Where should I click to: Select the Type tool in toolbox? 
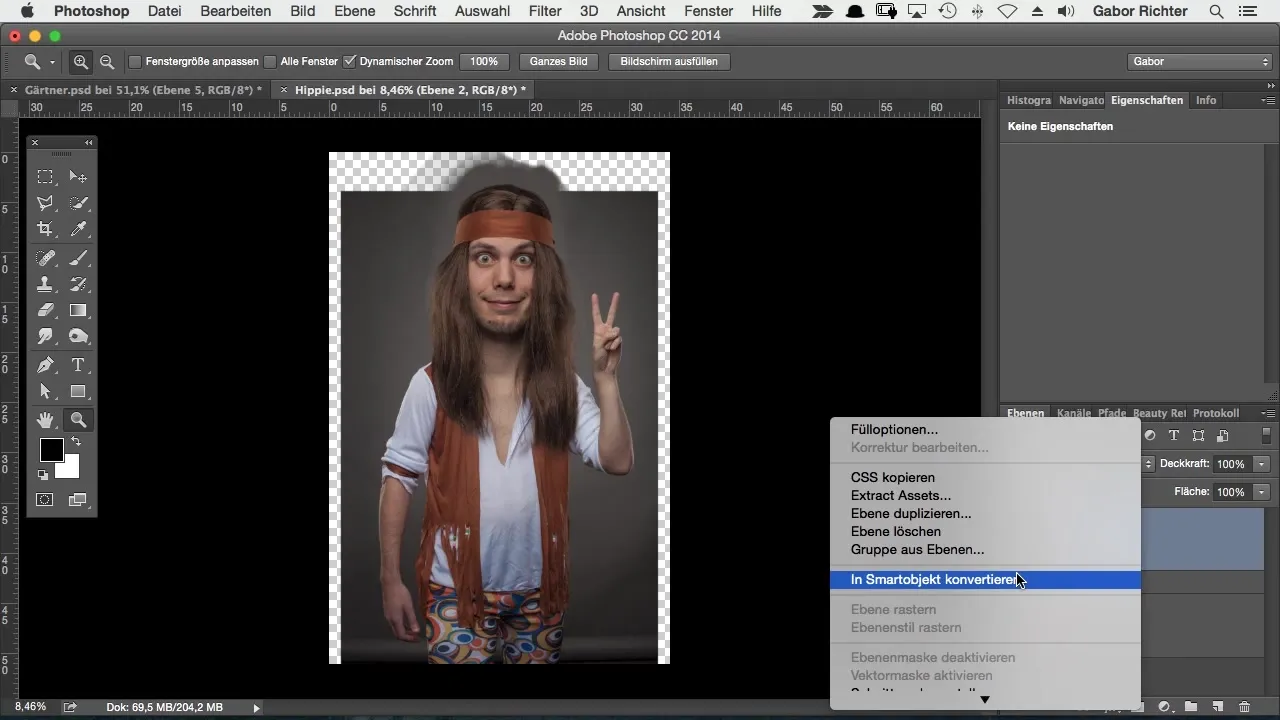point(78,365)
